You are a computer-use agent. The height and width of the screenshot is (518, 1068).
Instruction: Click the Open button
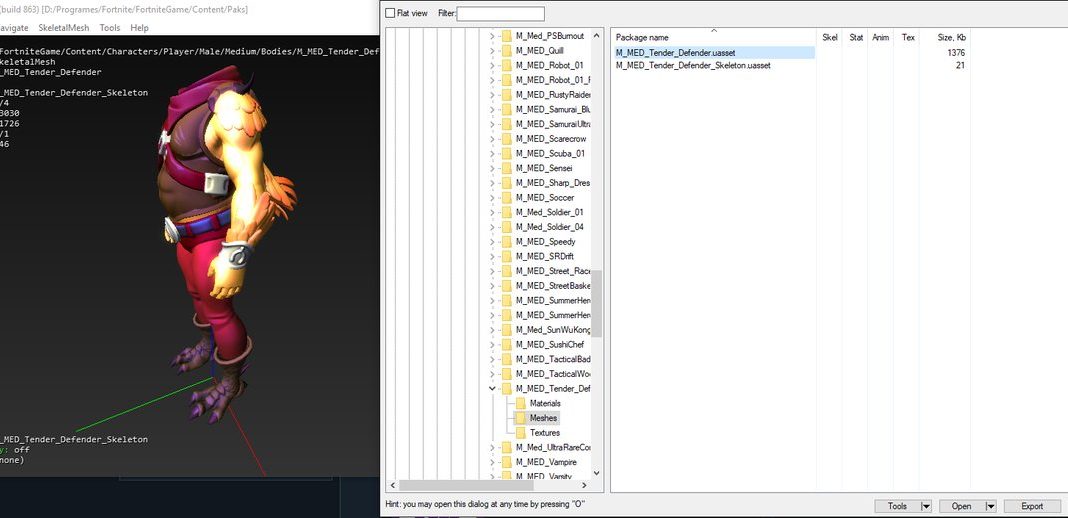pos(962,506)
